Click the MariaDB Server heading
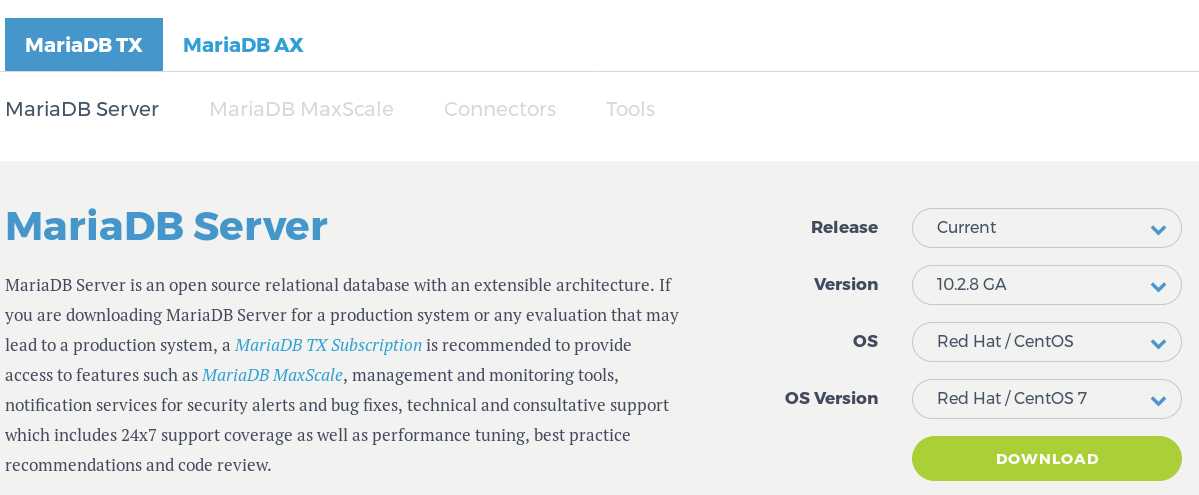 pyautogui.click(x=166, y=226)
